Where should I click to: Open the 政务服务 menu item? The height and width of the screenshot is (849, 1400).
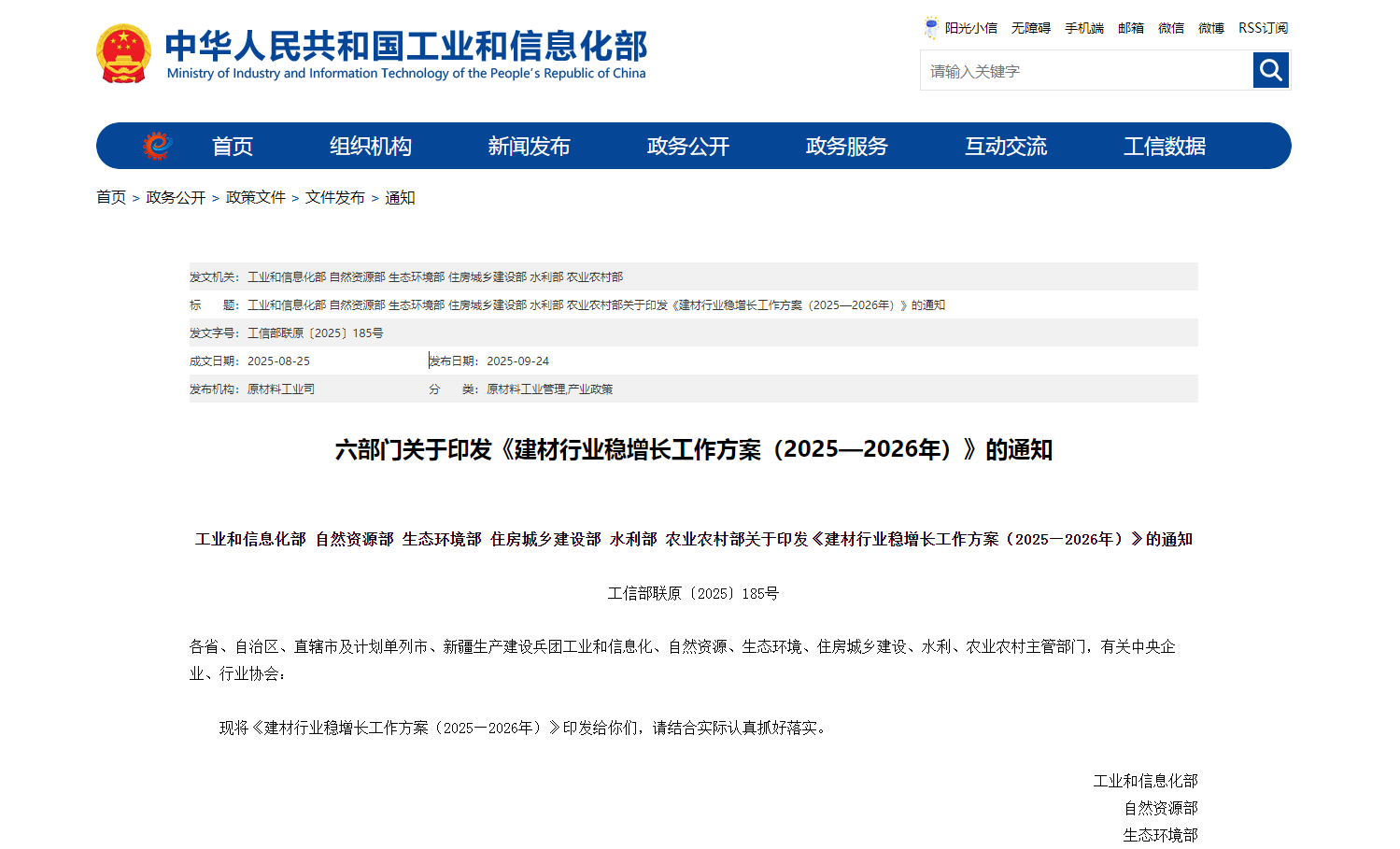coord(846,147)
